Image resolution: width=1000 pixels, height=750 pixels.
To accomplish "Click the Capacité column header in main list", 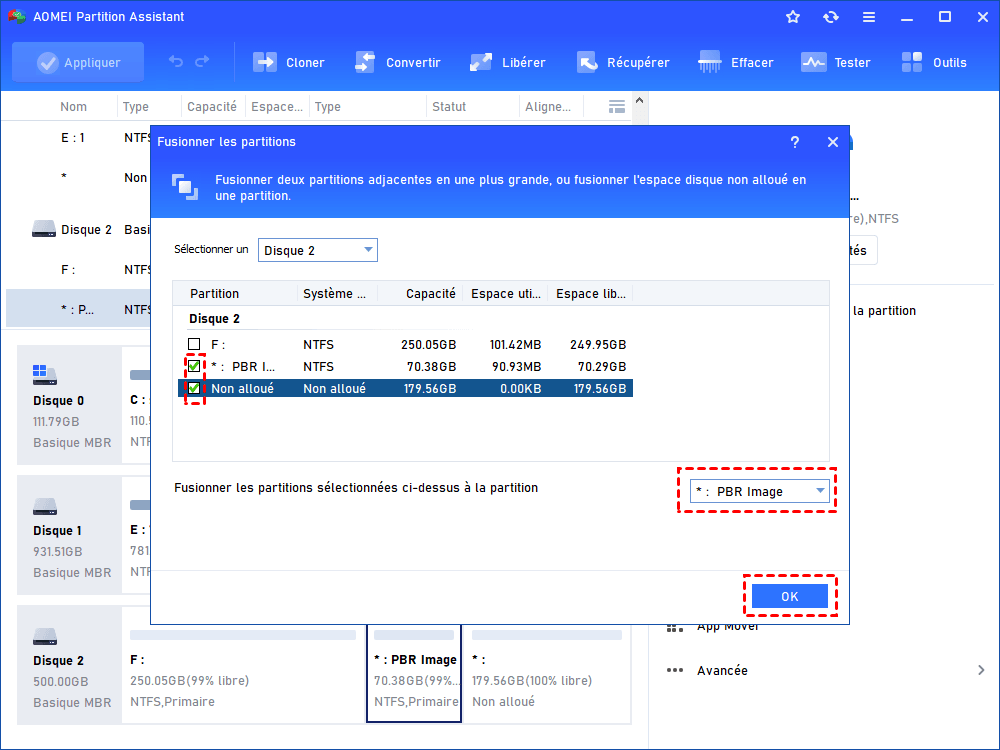I will coord(212,107).
